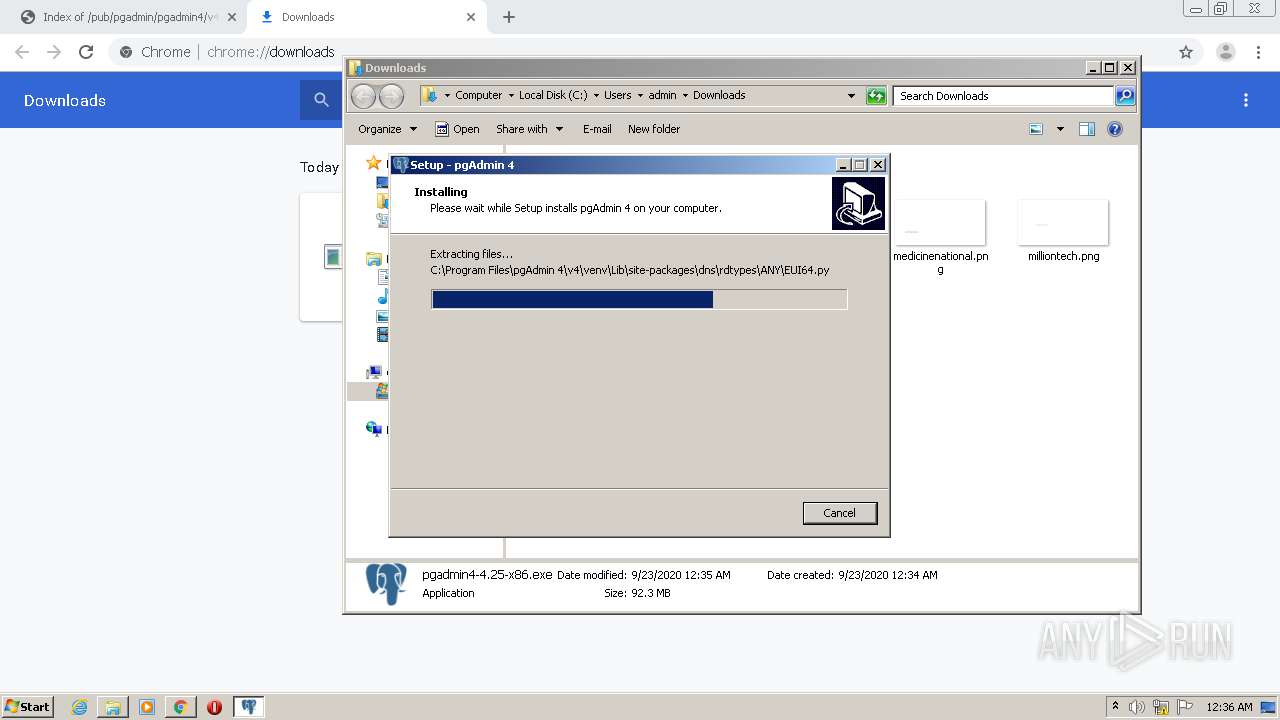Toggle the preview pane icon
This screenshot has width=1280, height=720.
(1087, 129)
